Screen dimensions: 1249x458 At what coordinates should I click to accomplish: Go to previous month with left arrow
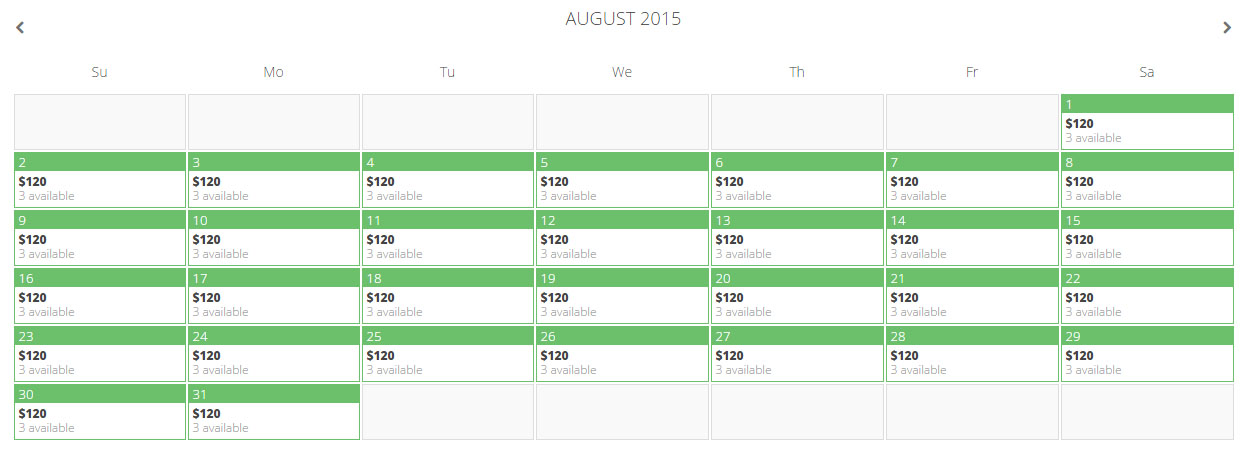tap(20, 28)
